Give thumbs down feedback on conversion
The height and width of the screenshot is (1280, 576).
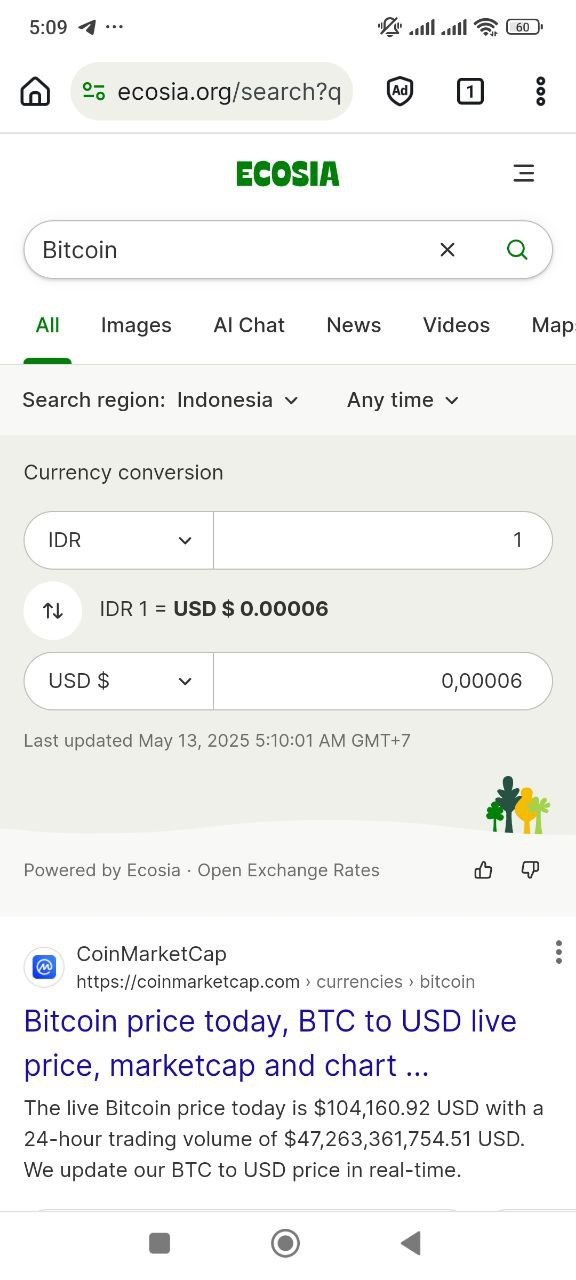click(x=531, y=870)
